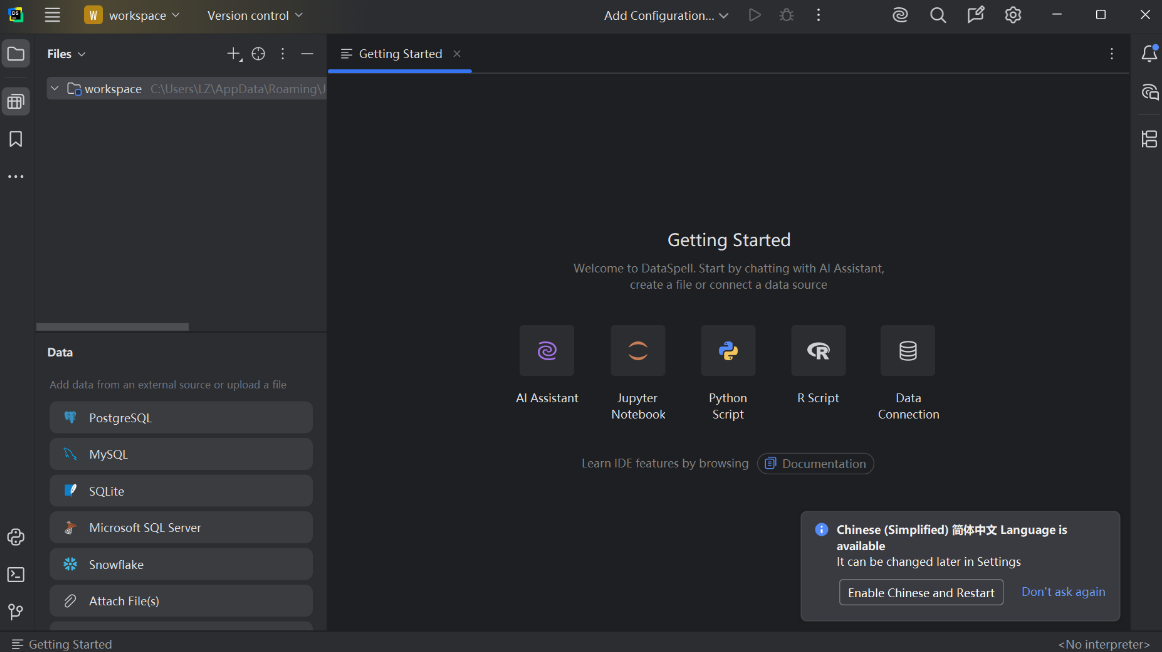Open the Notifications panel

[x=1149, y=54]
